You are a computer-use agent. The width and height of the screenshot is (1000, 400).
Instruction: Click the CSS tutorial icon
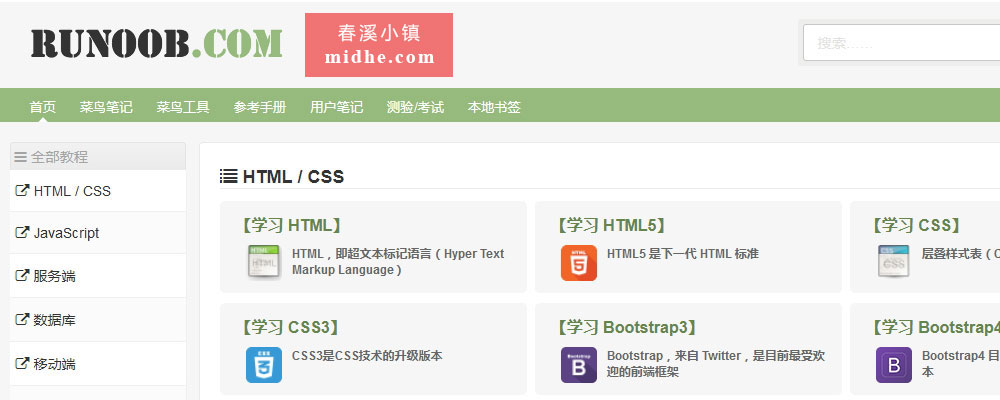coord(893,261)
